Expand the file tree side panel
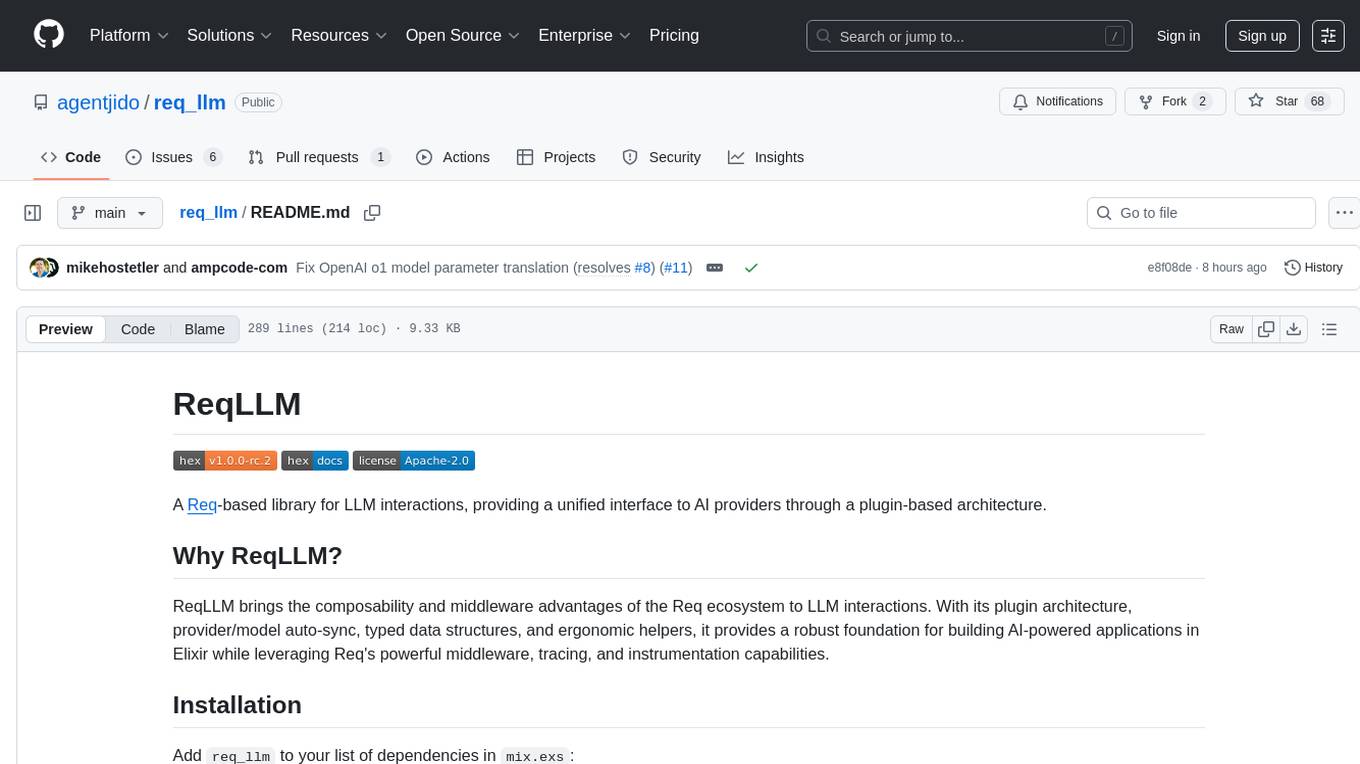The width and height of the screenshot is (1360, 764). pyautogui.click(x=32, y=213)
